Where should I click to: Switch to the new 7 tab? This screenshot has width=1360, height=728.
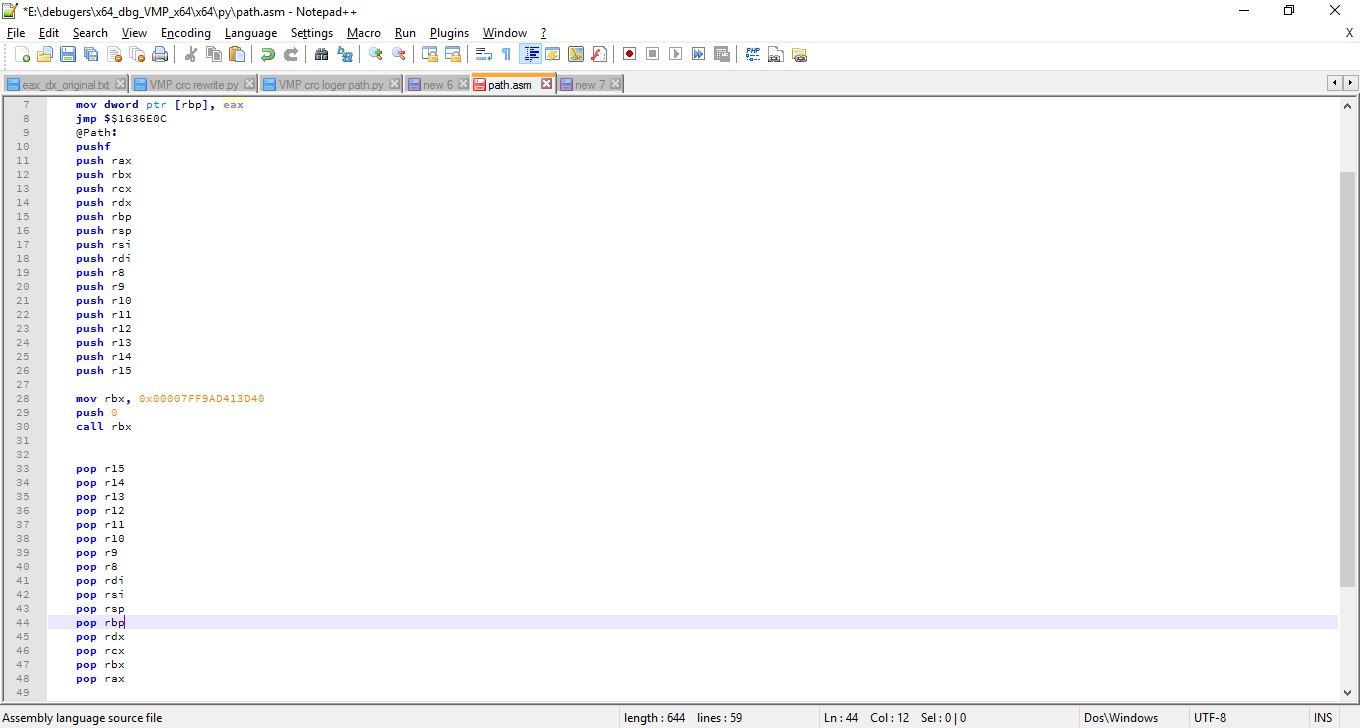click(590, 85)
